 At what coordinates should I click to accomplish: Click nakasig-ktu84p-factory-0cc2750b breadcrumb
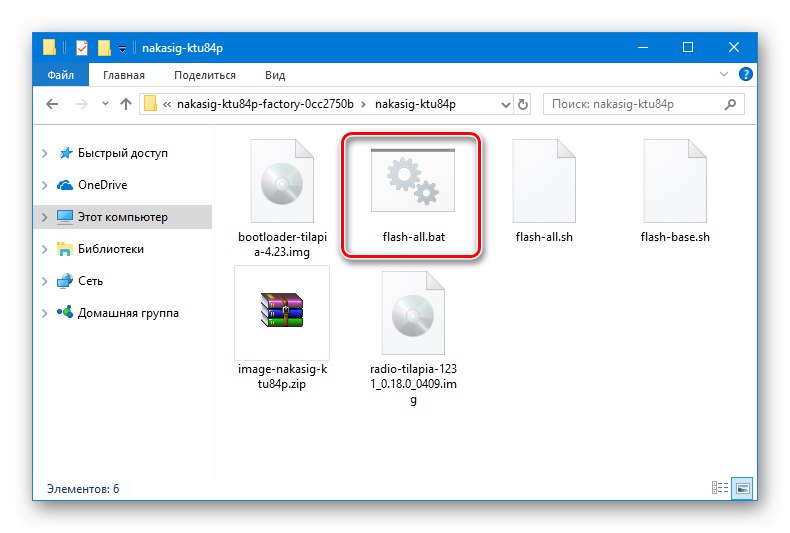click(x=266, y=104)
